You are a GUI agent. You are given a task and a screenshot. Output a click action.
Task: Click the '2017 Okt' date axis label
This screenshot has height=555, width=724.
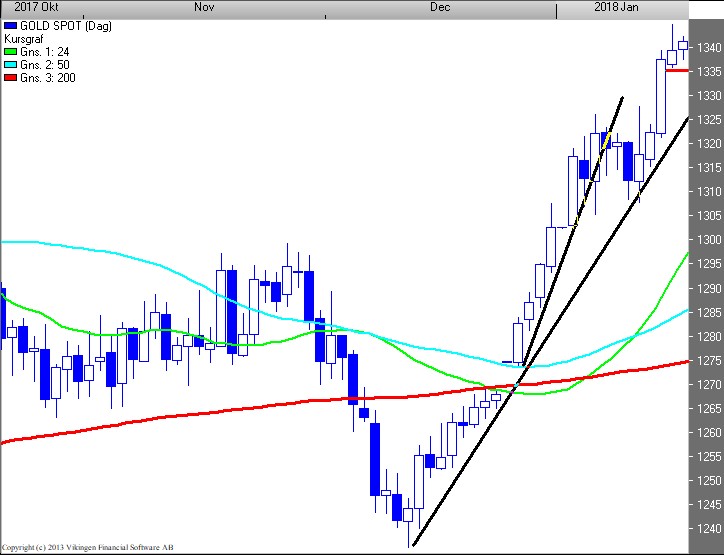tap(36, 7)
